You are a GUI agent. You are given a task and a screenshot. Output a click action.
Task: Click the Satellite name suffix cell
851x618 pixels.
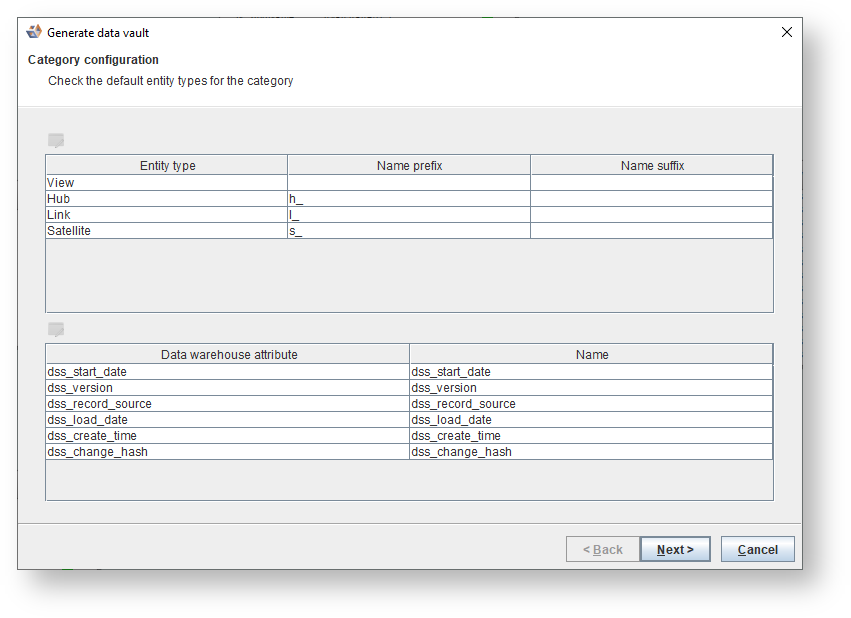[651, 231]
